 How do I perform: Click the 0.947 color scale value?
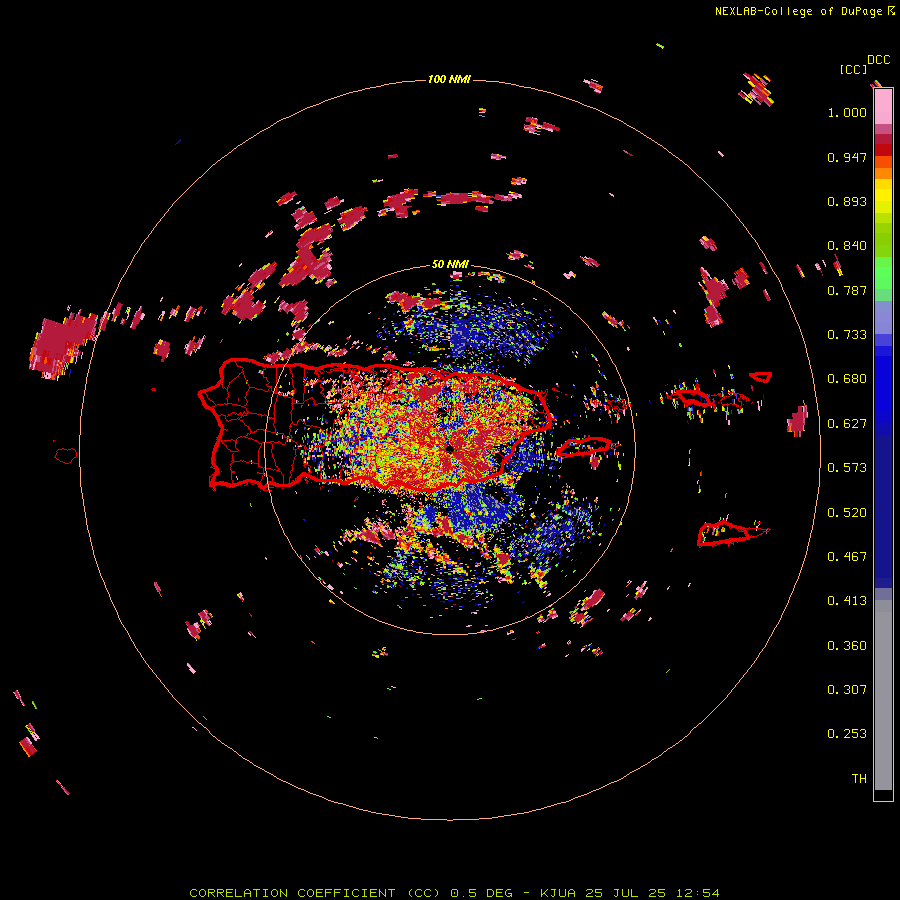coord(847,157)
